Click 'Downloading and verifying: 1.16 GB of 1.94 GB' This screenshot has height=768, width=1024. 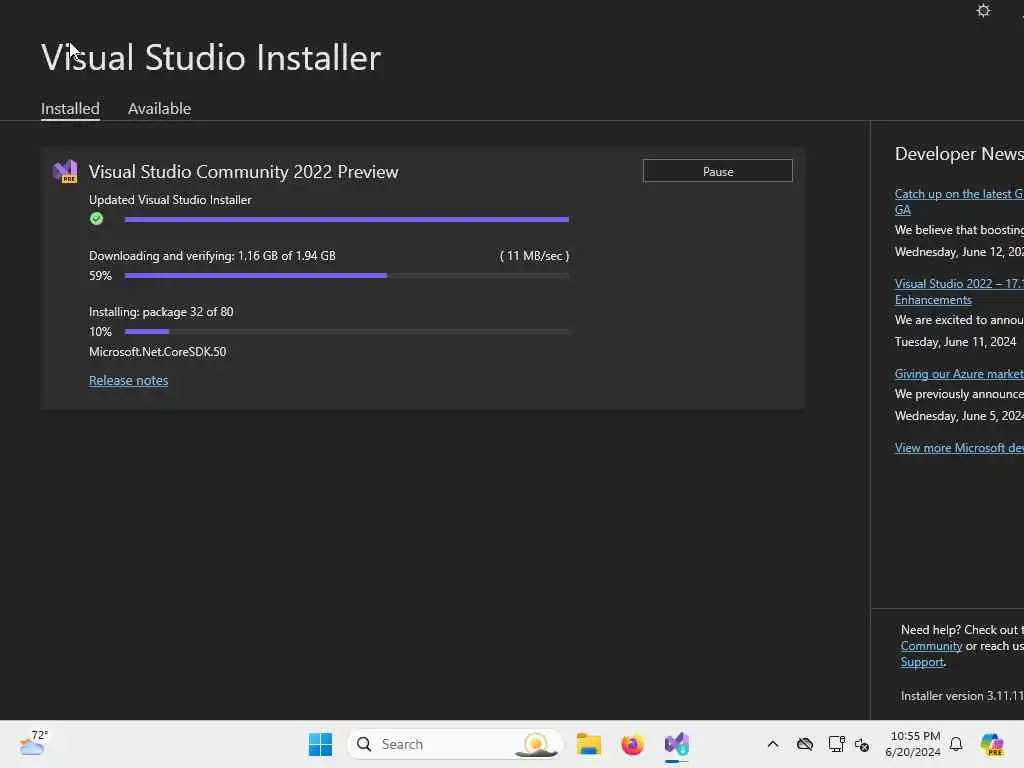[x=212, y=256]
